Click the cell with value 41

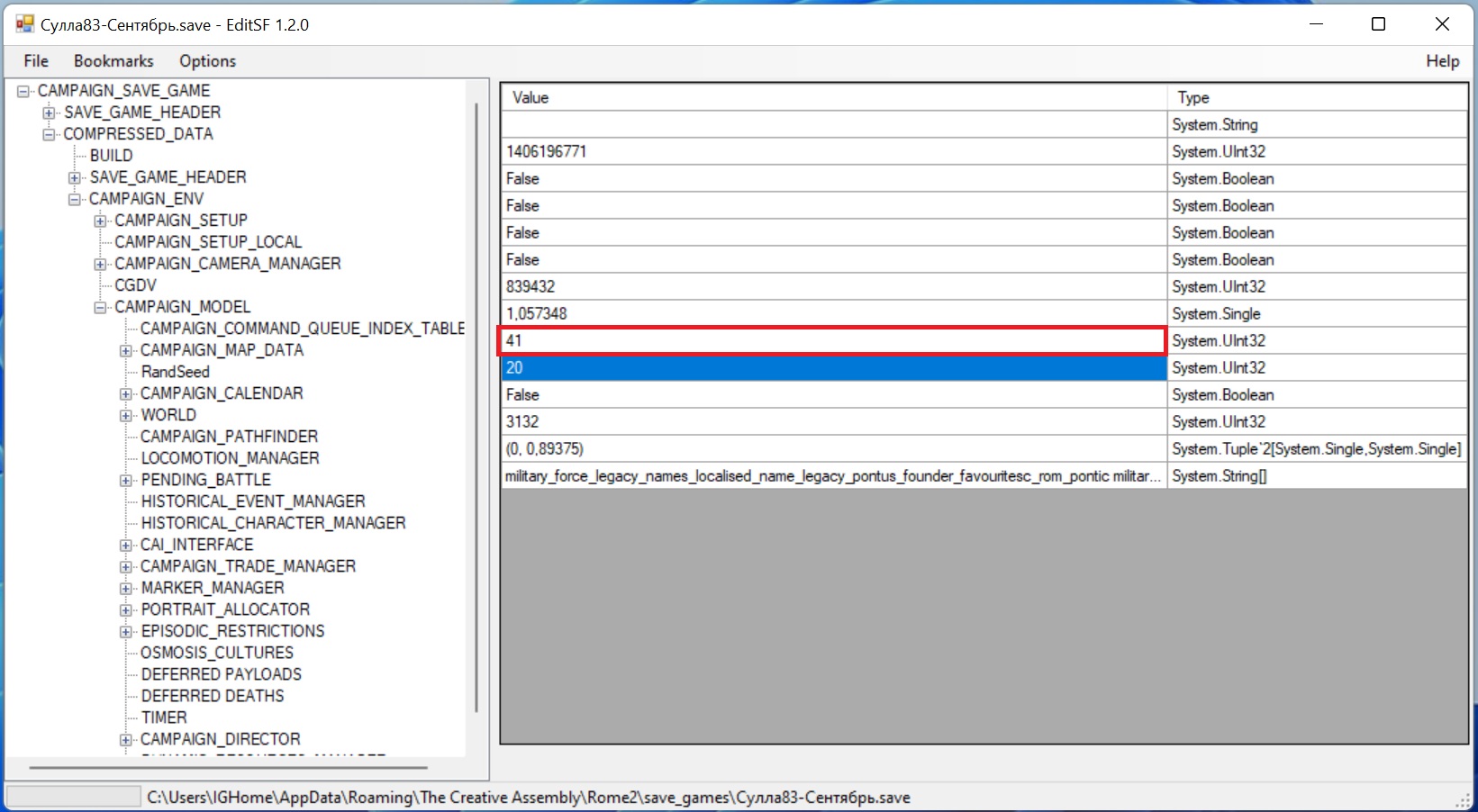pyautogui.click(x=833, y=340)
